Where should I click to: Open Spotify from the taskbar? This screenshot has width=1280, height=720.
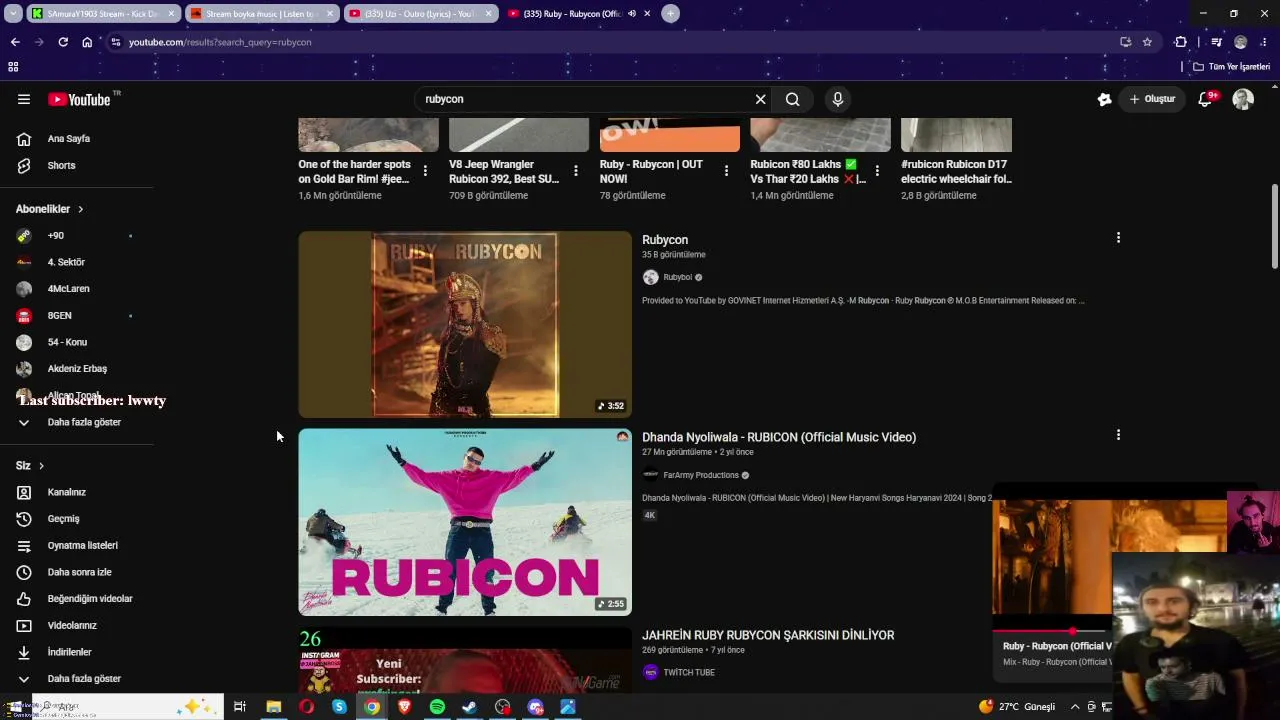437,707
